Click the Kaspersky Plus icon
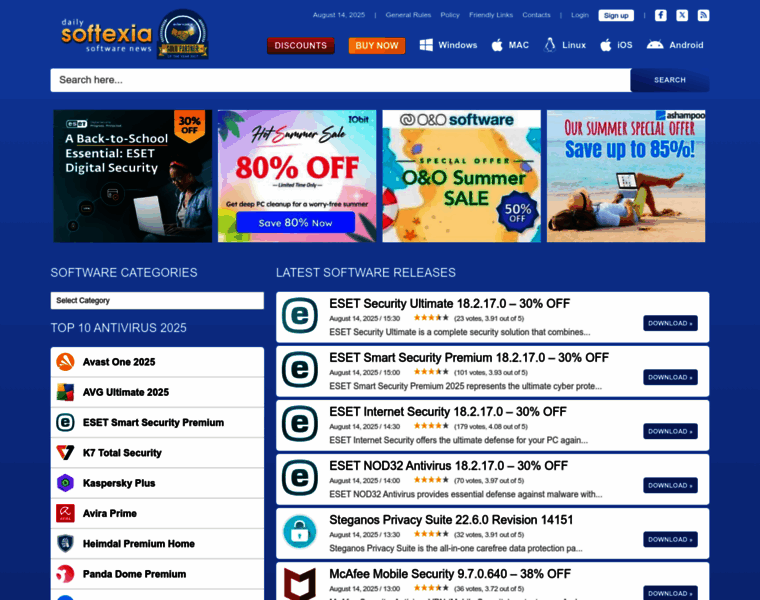Image resolution: width=760 pixels, height=600 pixels. pos(65,483)
